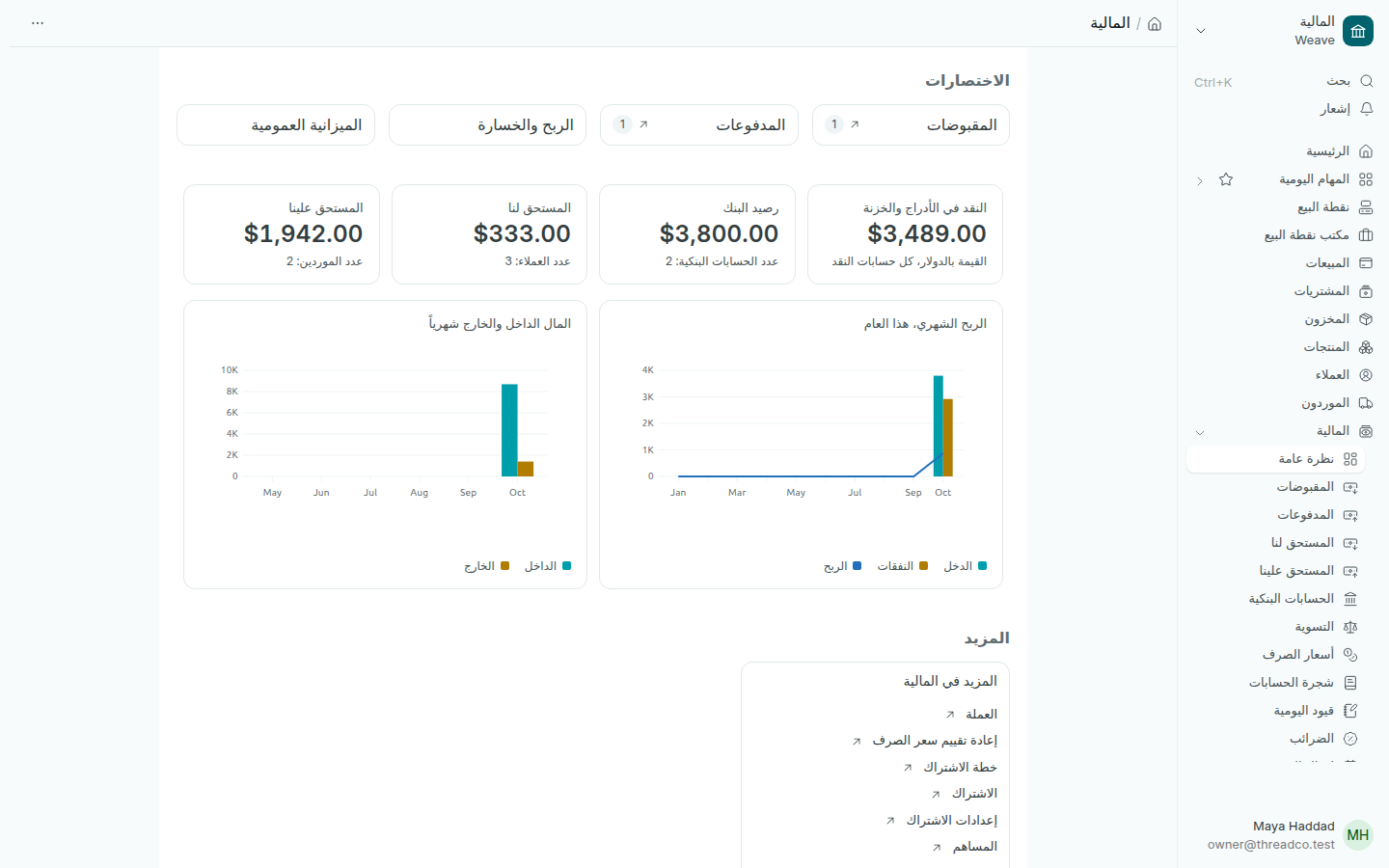Go to المقبوضات in the sidebar submenu

coord(1276,487)
